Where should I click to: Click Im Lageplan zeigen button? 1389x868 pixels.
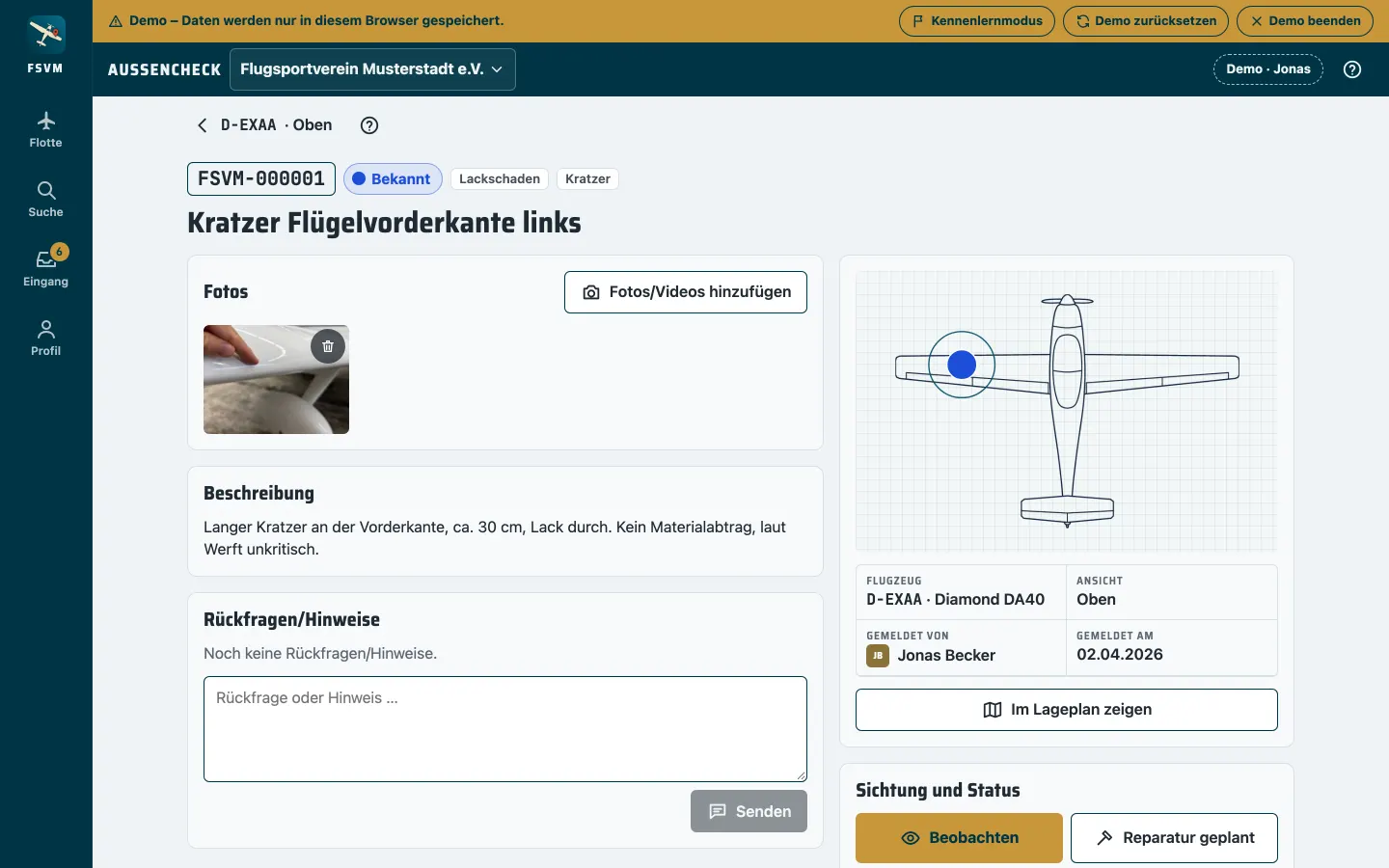coord(1067,710)
